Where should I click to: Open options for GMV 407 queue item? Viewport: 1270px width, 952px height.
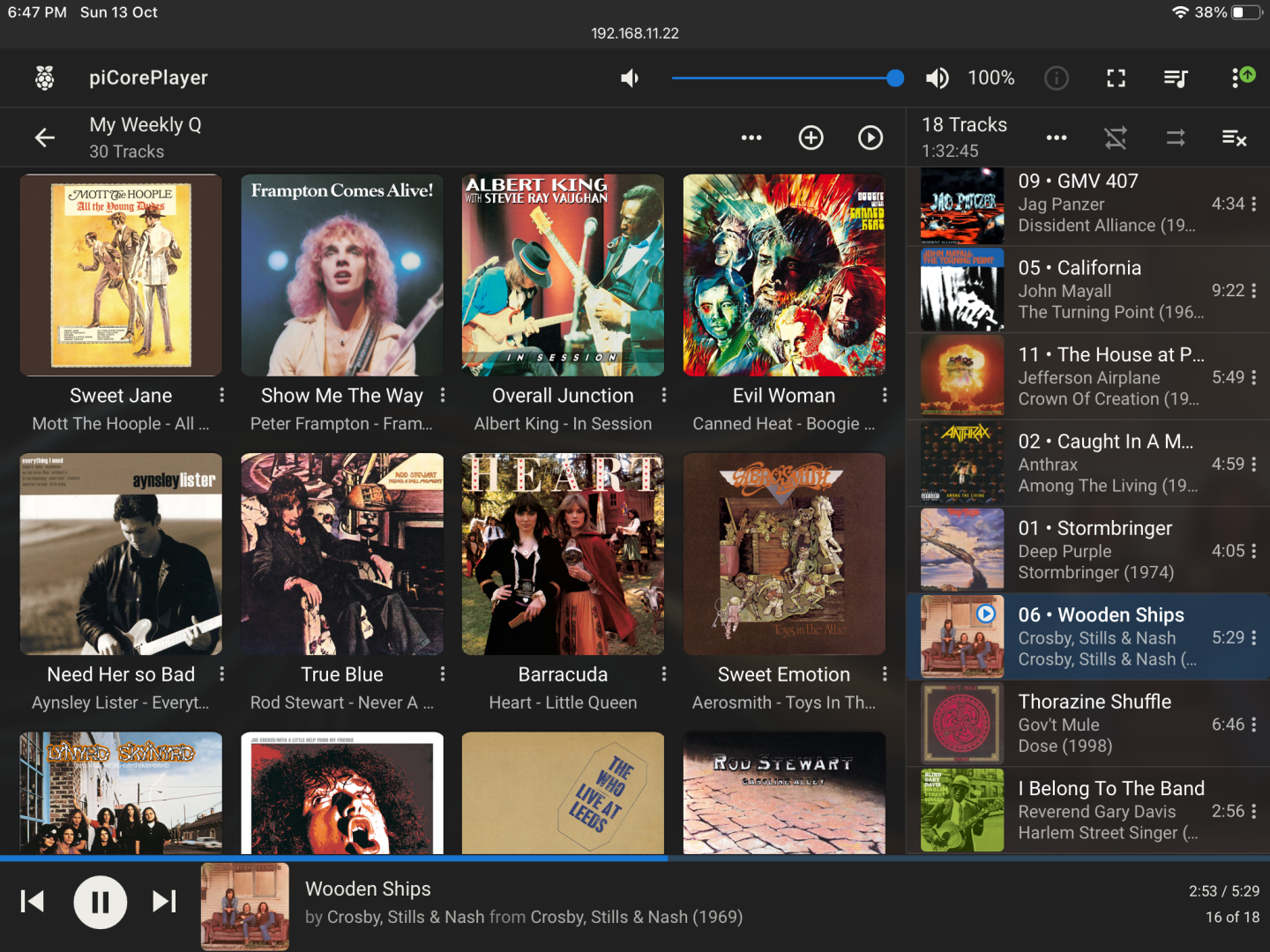point(1254,204)
